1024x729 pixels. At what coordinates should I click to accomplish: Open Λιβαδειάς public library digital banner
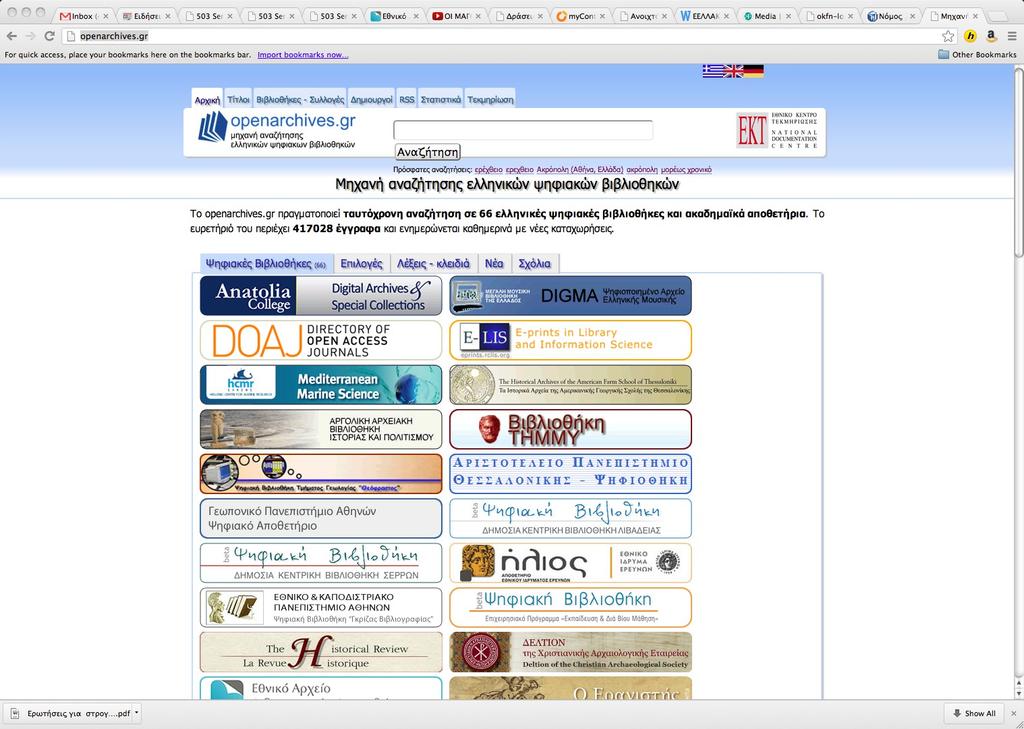click(570, 518)
